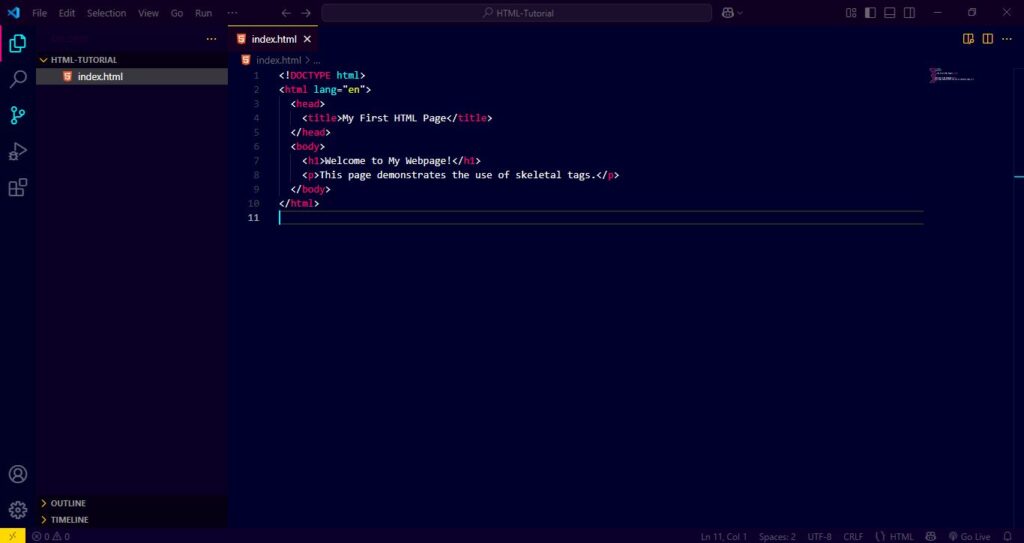This screenshot has width=1024, height=543.
Task: Change line ending via CRLF
Action: 853,536
